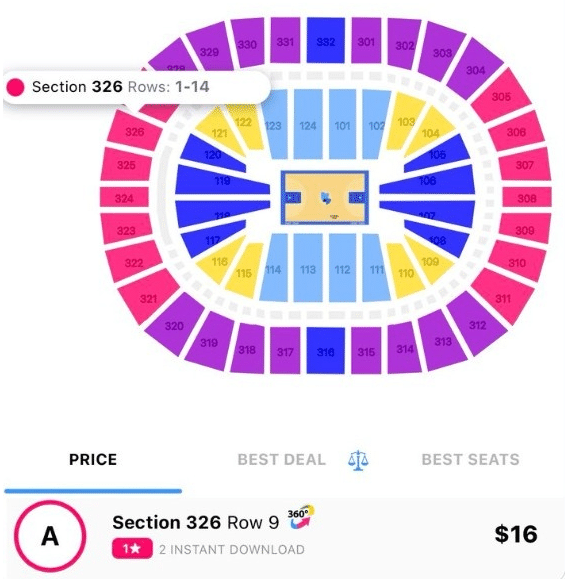Switch to the PRICE tab

click(x=93, y=460)
